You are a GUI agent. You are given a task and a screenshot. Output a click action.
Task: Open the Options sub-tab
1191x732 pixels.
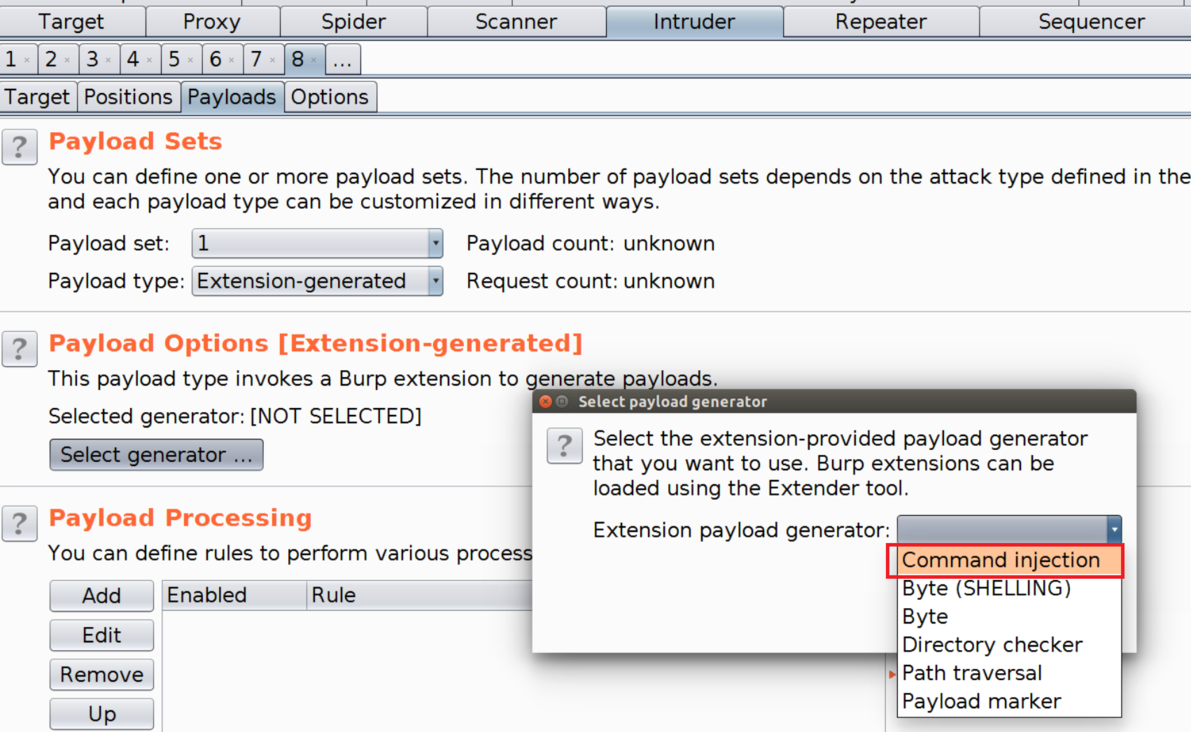[x=330, y=97]
